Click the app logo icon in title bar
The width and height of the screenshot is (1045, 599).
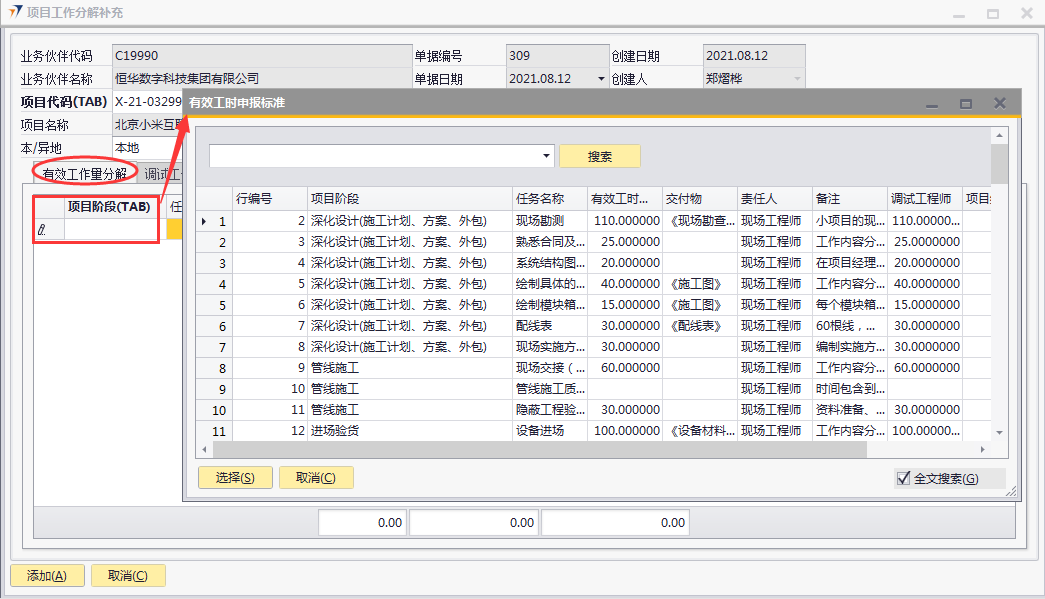click(15, 13)
